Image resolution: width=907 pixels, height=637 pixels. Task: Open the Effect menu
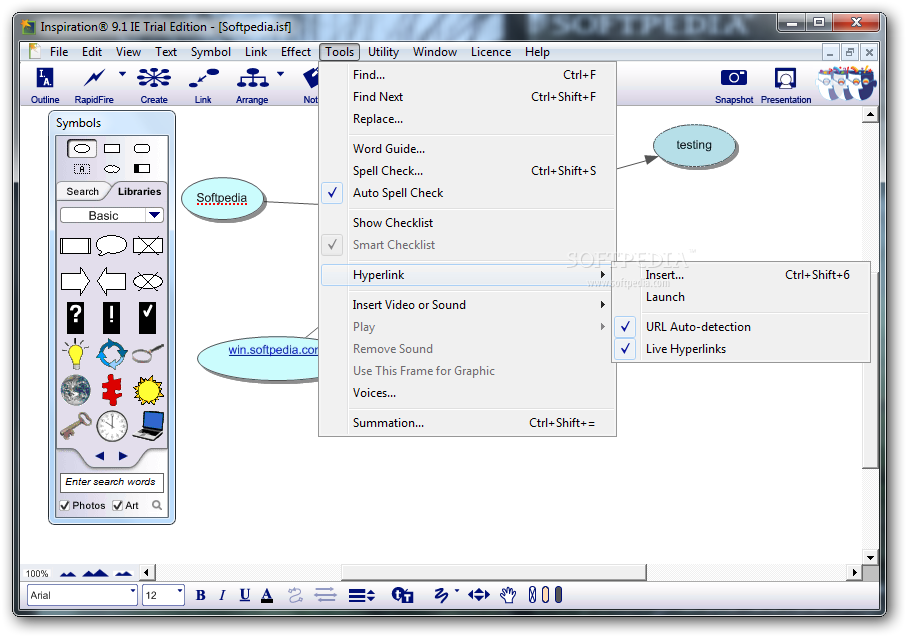pos(296,52)
